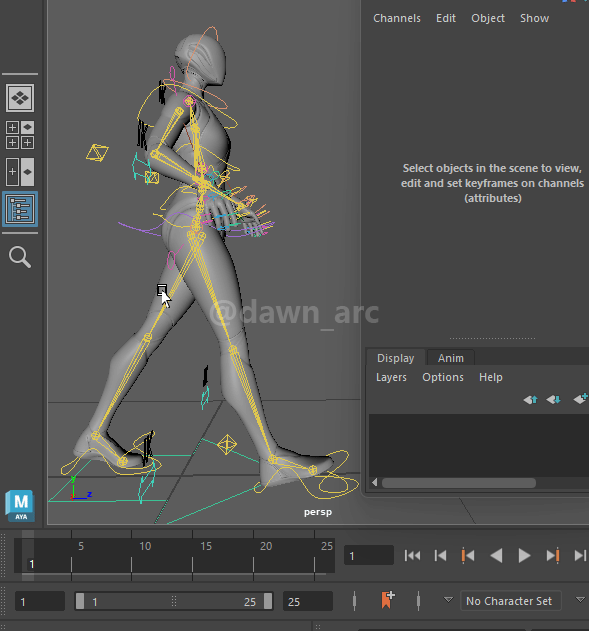Jump to previous keyframe
589x631 pixels.
468,556
